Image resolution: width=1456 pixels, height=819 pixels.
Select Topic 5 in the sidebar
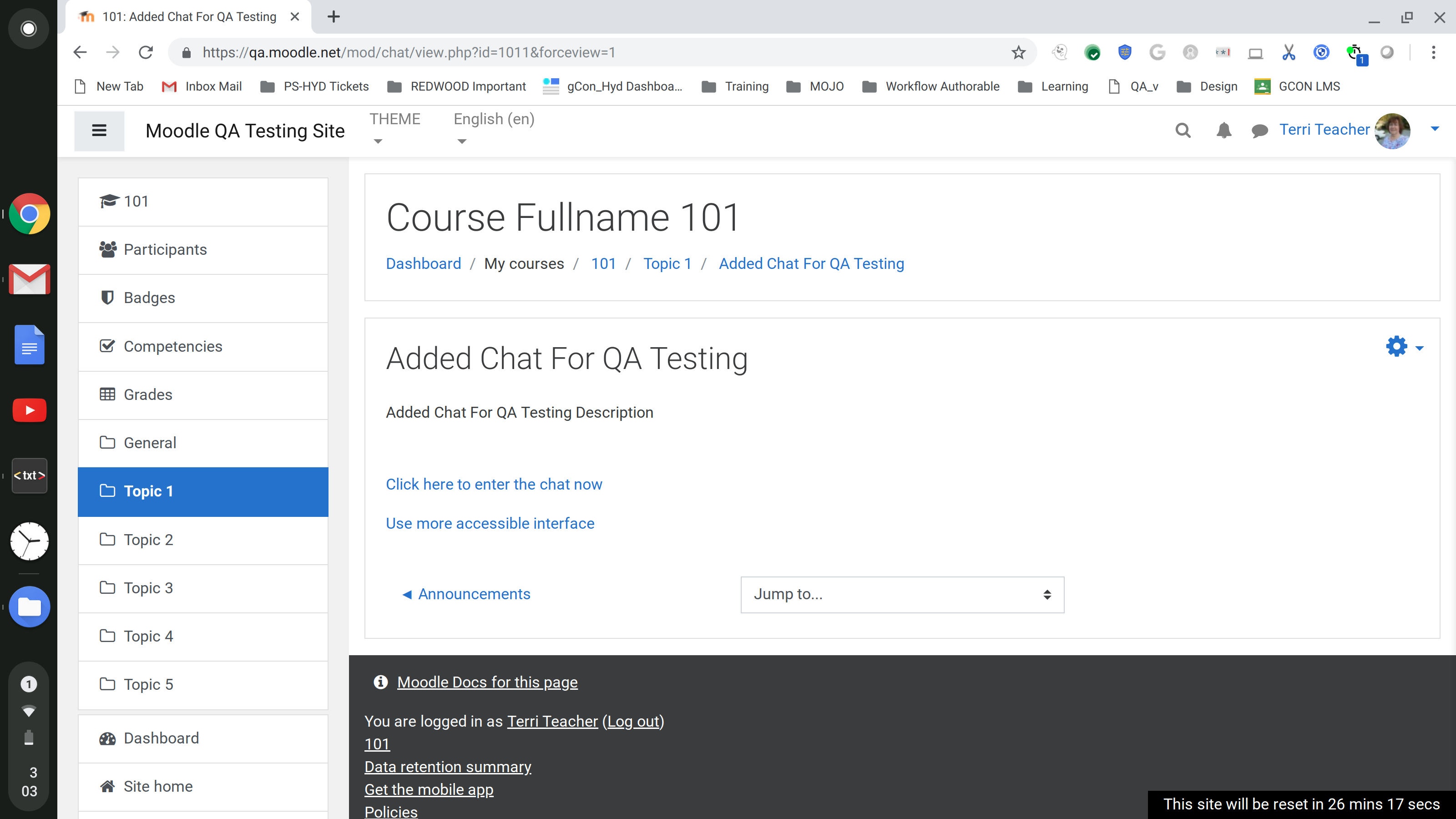[x=203, y=684]
